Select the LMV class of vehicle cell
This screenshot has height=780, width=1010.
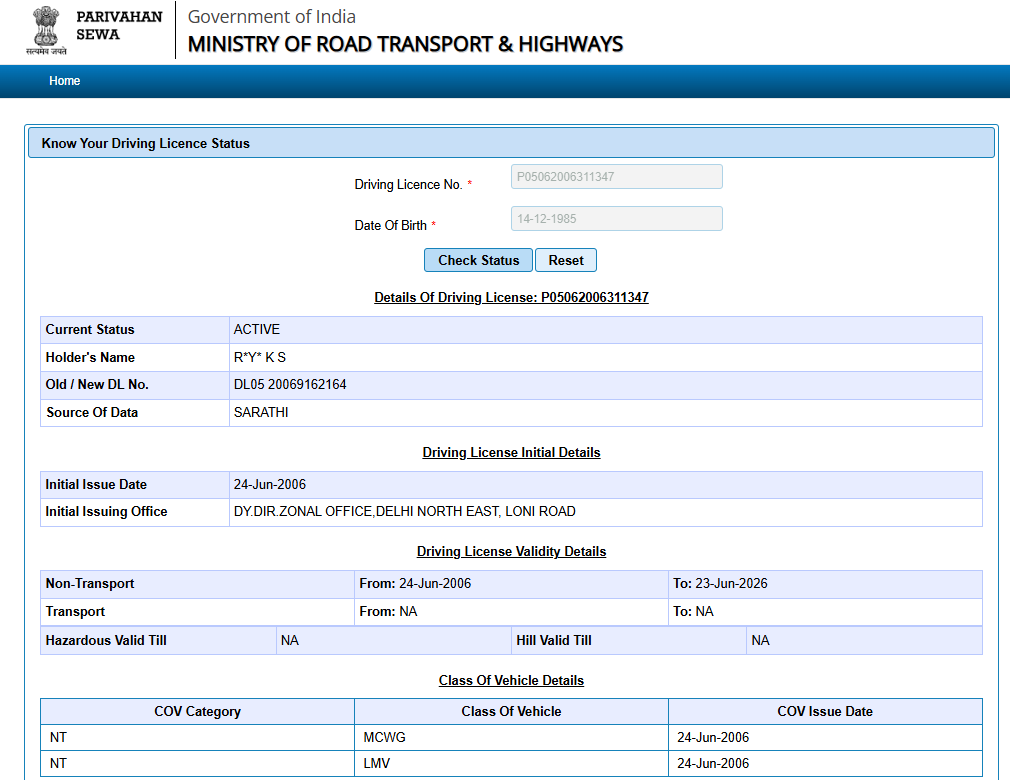[x=379, y=764]
